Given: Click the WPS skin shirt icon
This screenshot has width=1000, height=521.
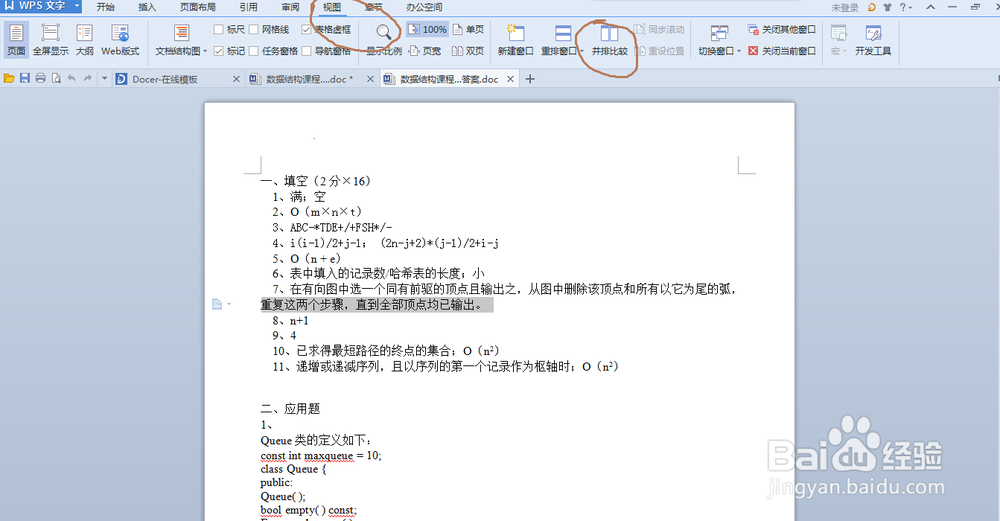Looking at the screenshot, I should tap(887, 7).
